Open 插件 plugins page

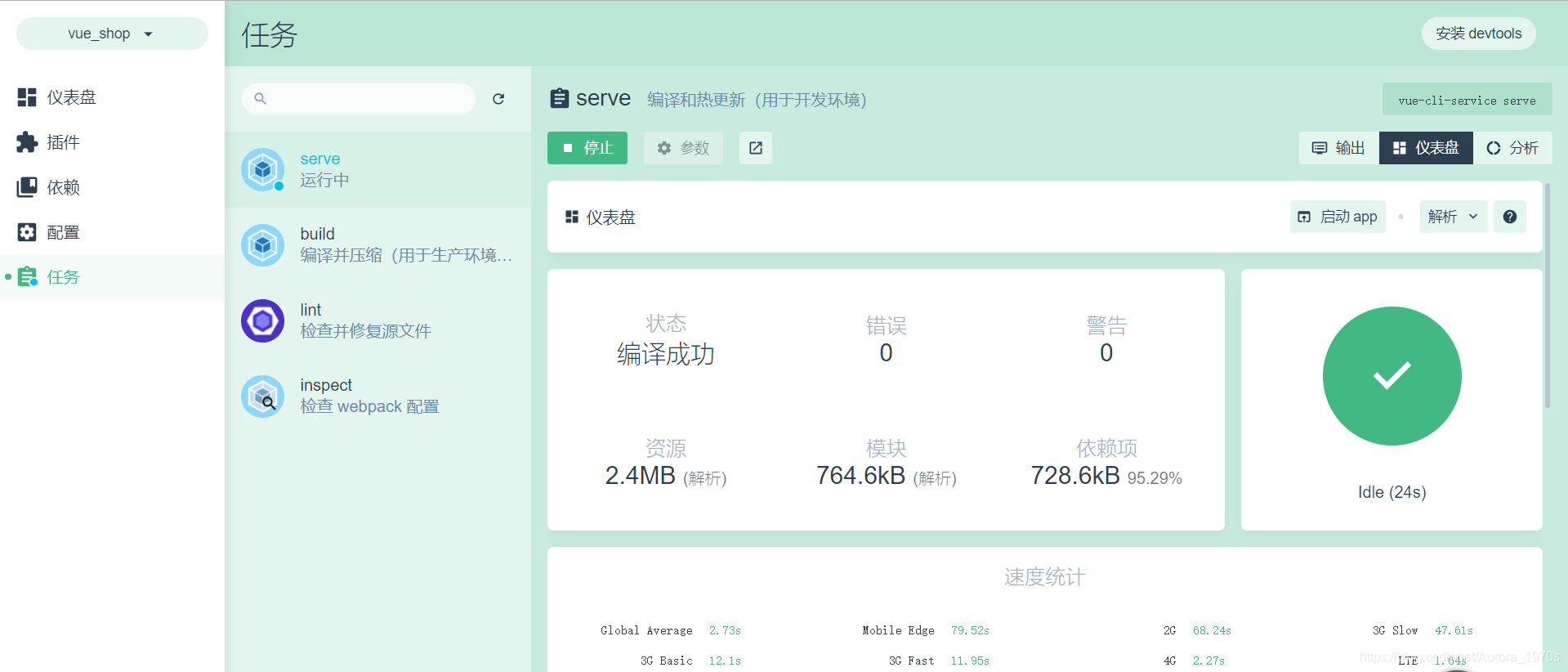pos(112,142)
